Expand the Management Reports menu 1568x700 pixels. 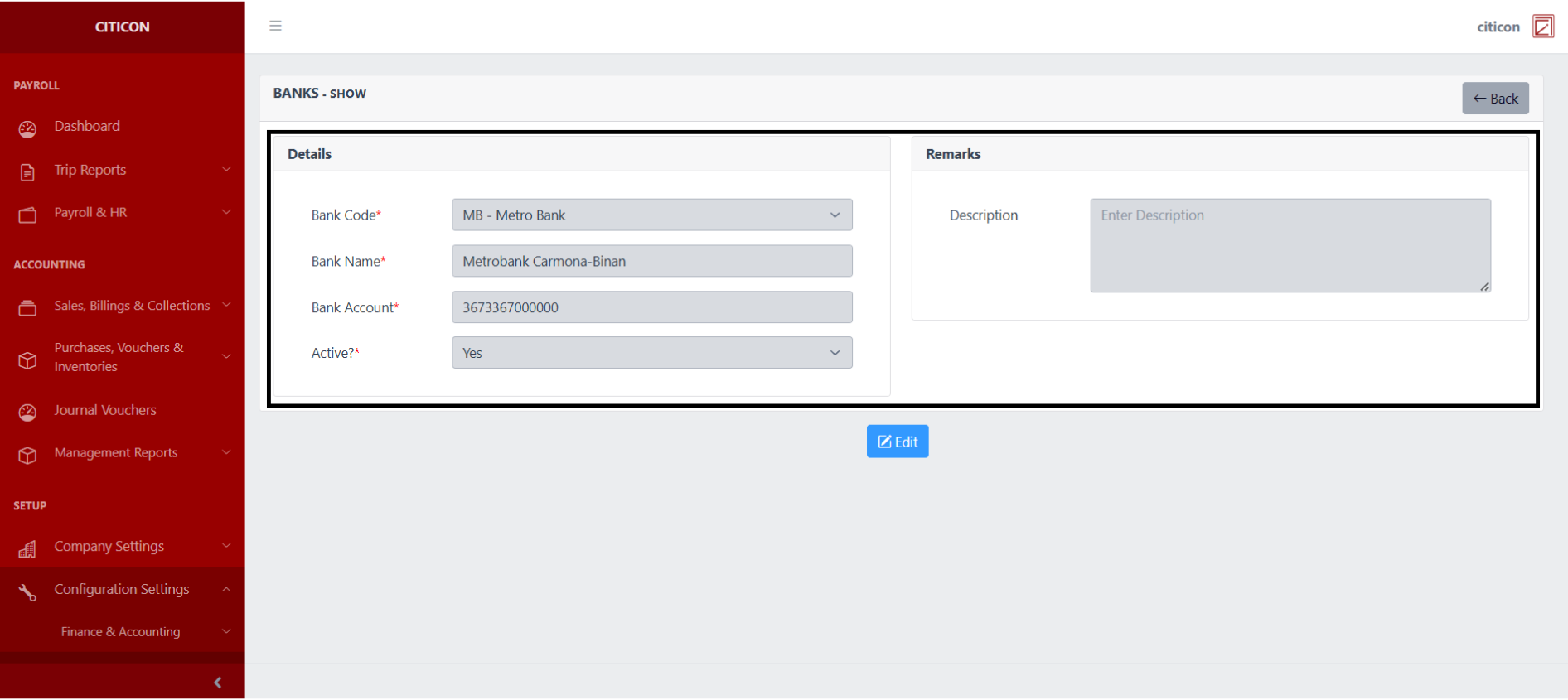coord(116,452)
